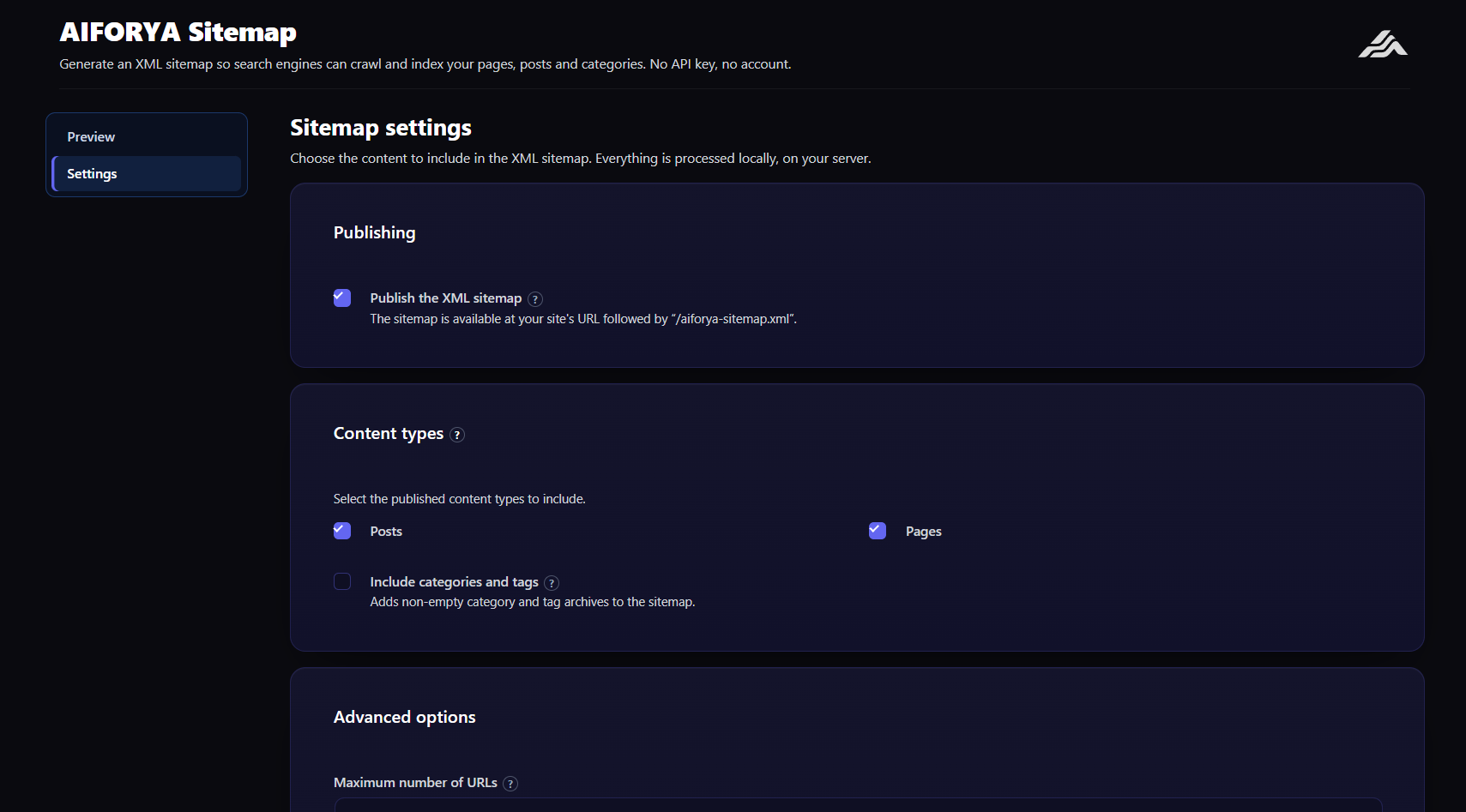This screenshot has width=1466, height=812.
Task: Toggle the Publish the XML sitemap checkbox
Action: point(342,298)
